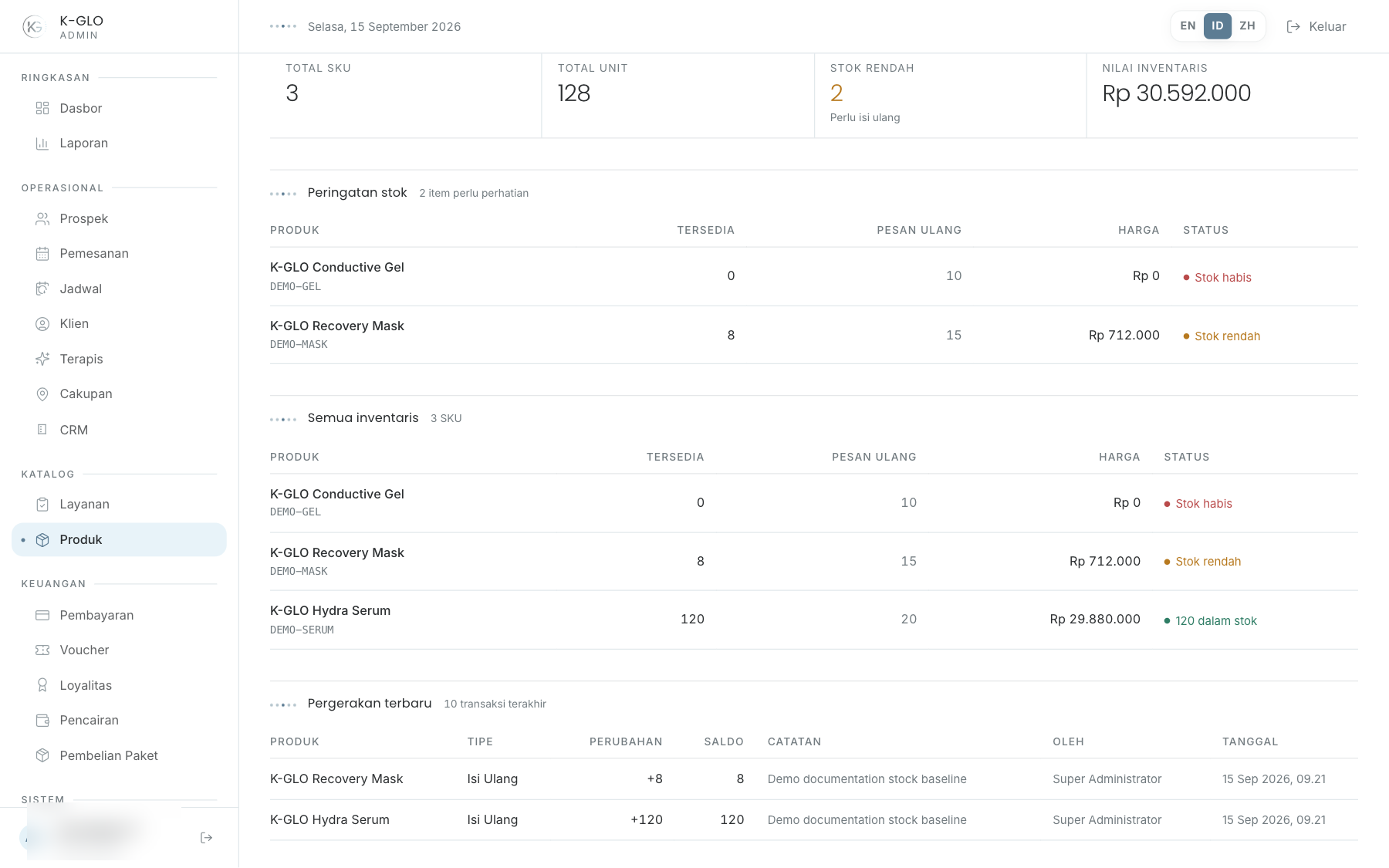Switch language to ZH

(x=1247, y=26)
